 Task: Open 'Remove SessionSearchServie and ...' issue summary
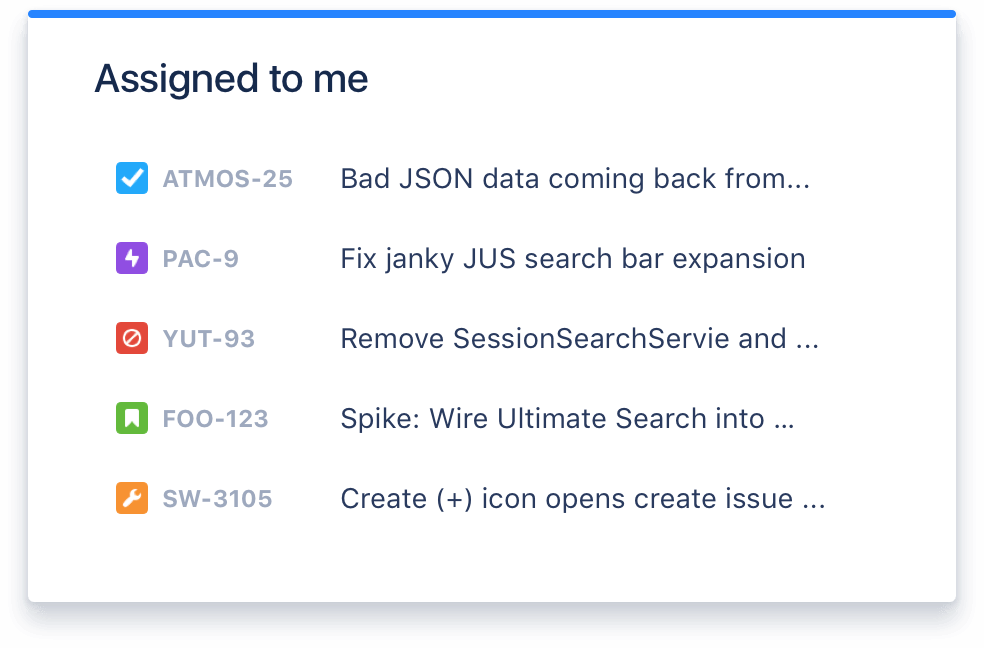580,338
